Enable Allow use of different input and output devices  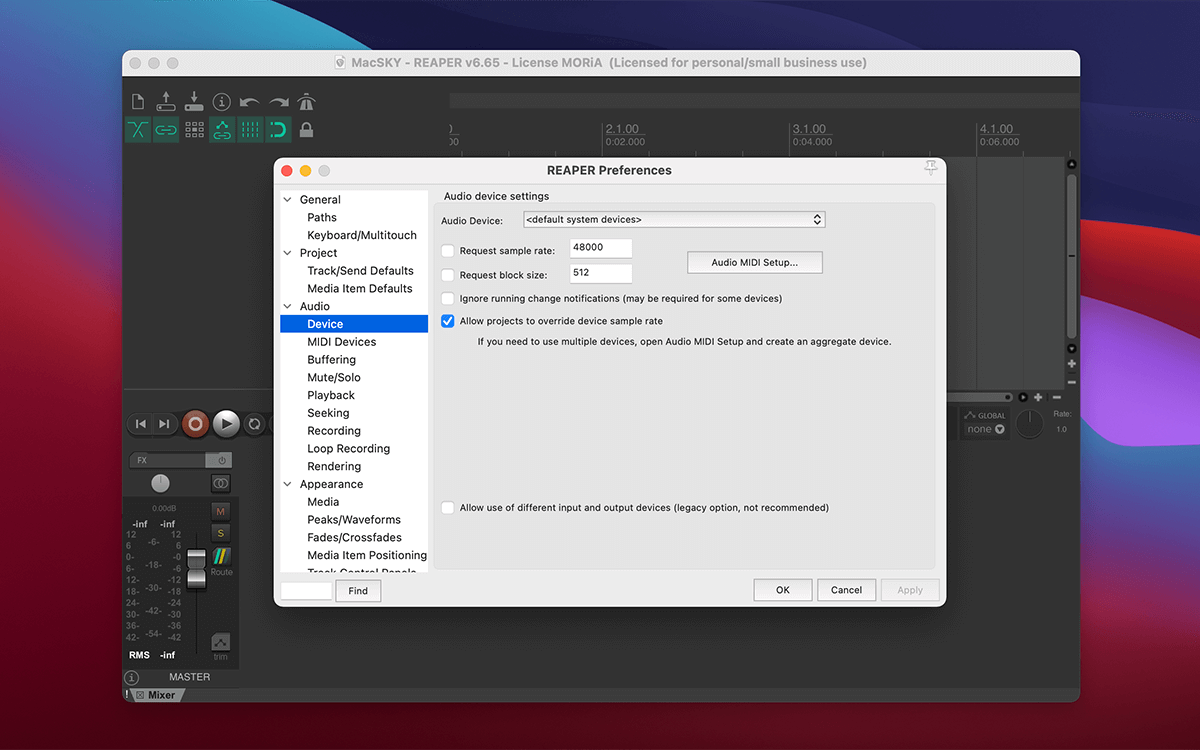[x=448, y=508]
